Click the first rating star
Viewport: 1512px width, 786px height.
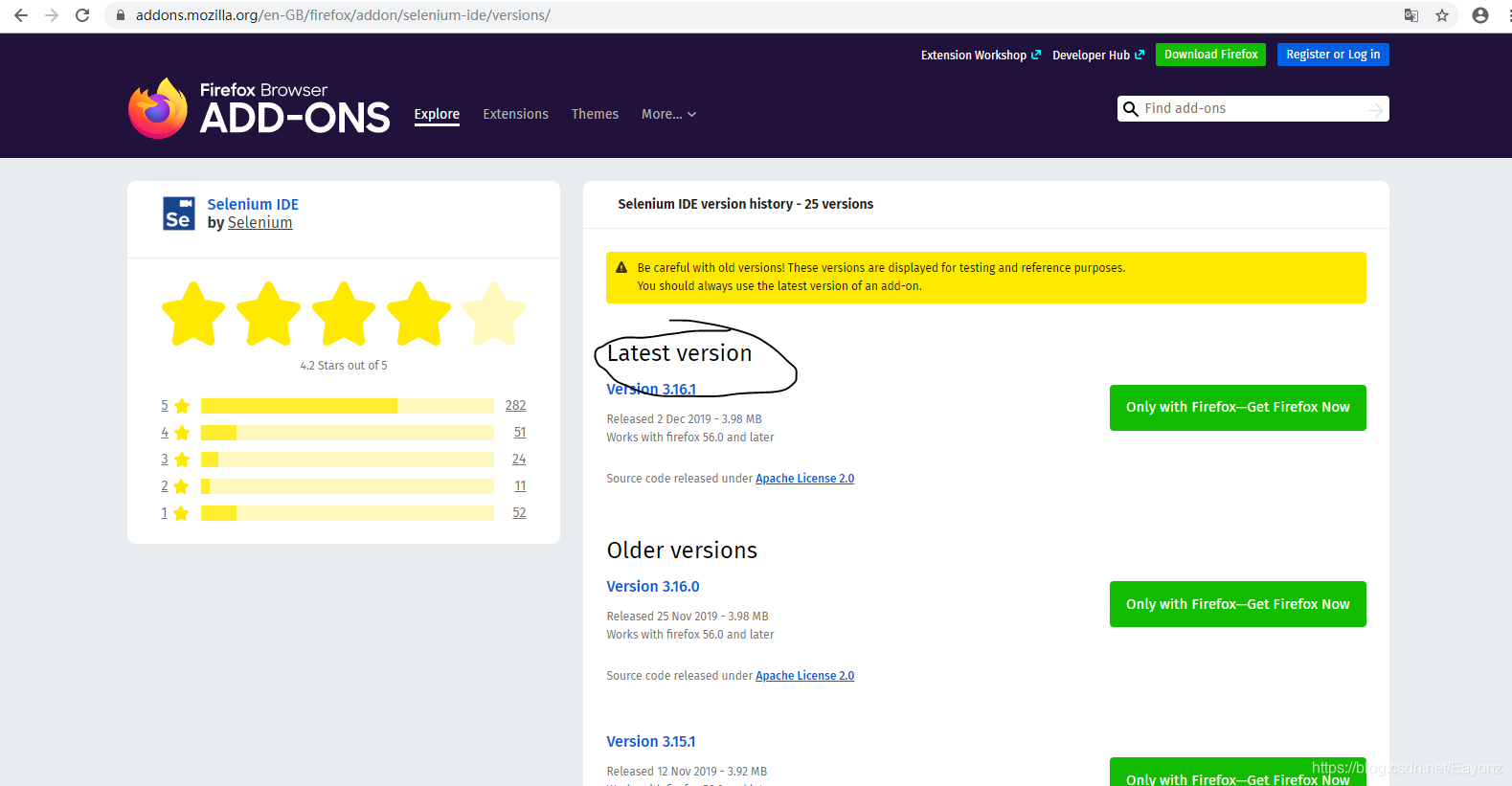pos(193,314)
